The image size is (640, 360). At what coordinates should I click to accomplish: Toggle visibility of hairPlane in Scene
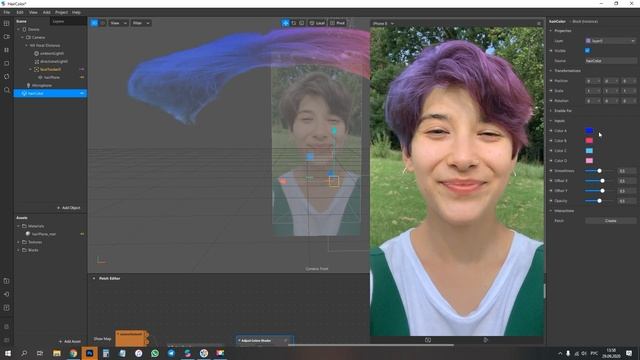tap(82, 77)
